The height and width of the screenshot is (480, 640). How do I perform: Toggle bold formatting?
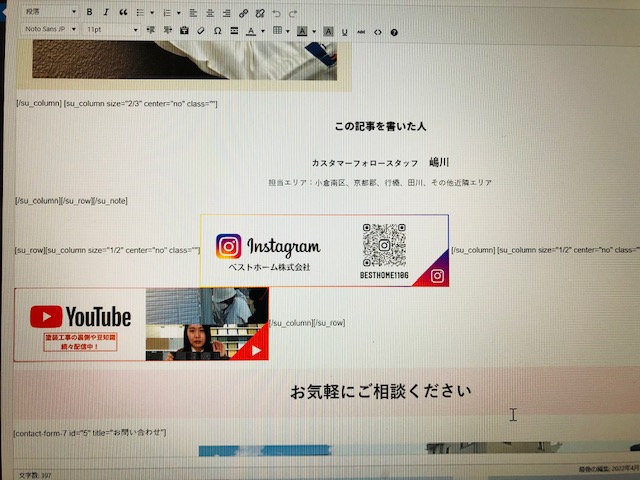(90, 13)
